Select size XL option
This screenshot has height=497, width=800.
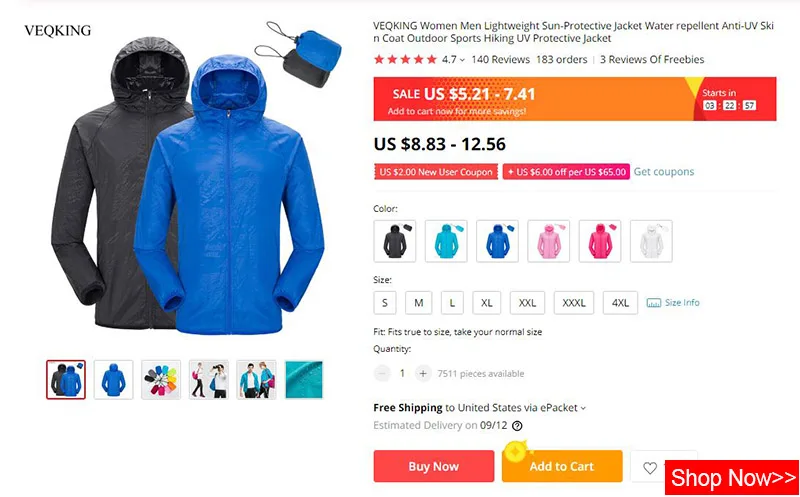487,303
